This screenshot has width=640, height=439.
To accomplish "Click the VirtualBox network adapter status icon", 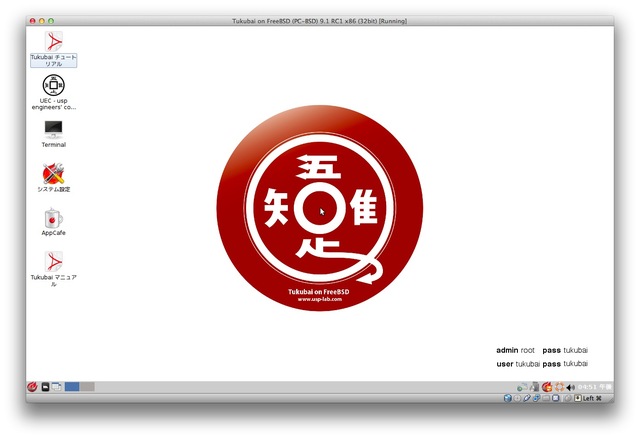I will (x=536, y=398).
